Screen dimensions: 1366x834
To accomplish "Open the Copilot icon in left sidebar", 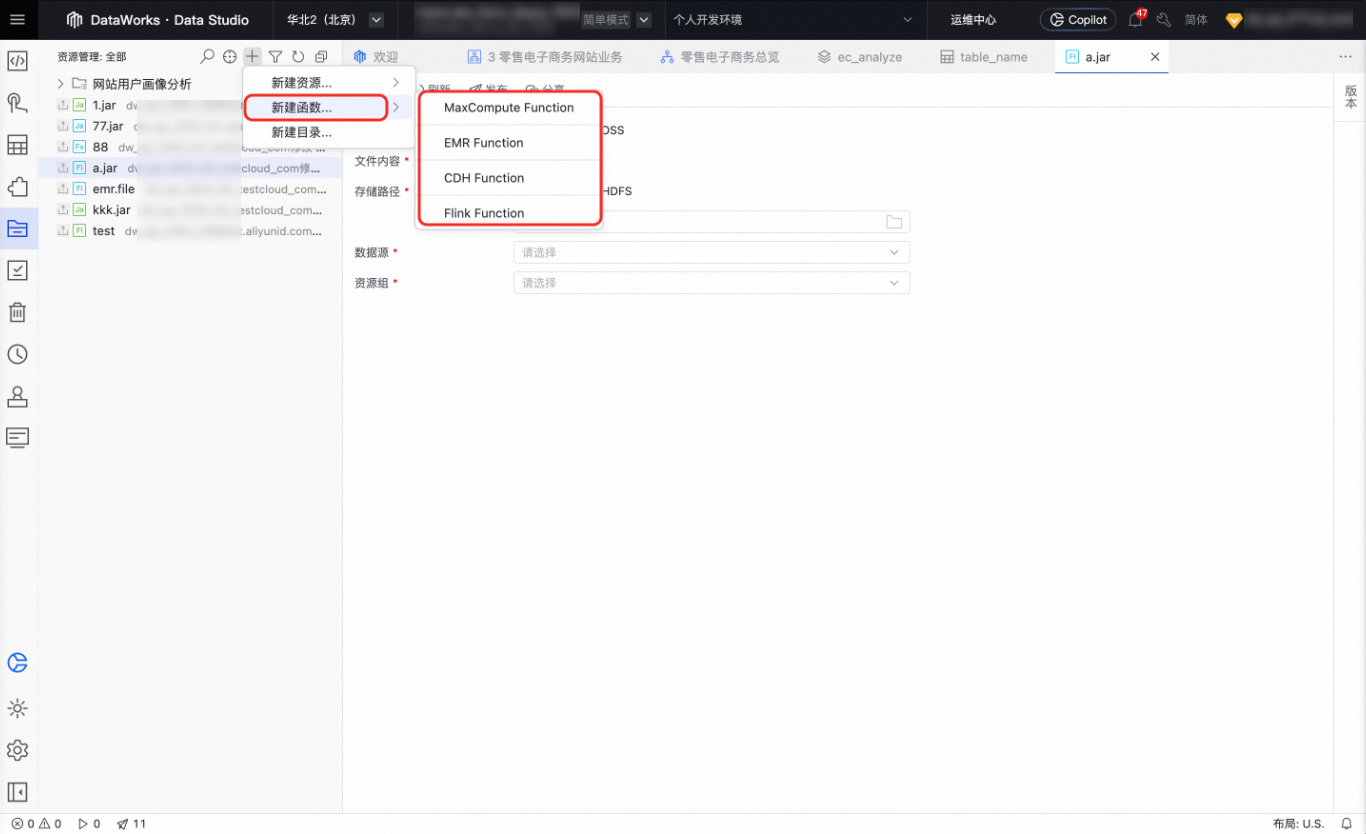I will click(17, 663).
